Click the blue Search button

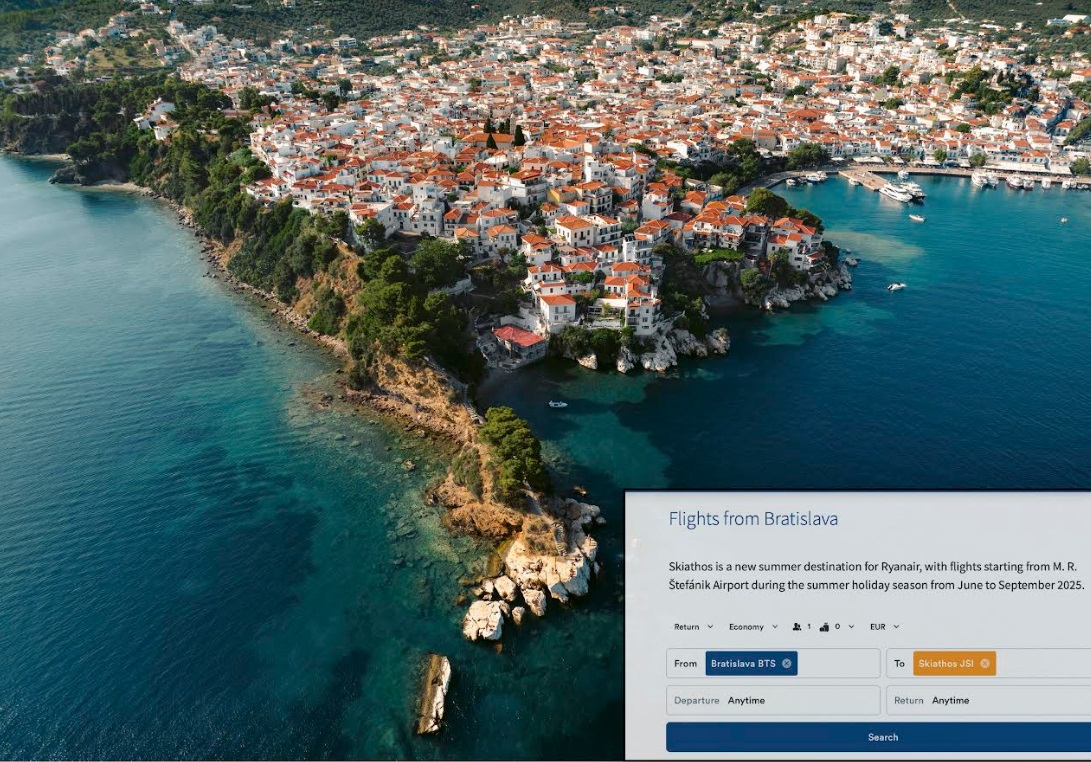(x=878, y=737)
